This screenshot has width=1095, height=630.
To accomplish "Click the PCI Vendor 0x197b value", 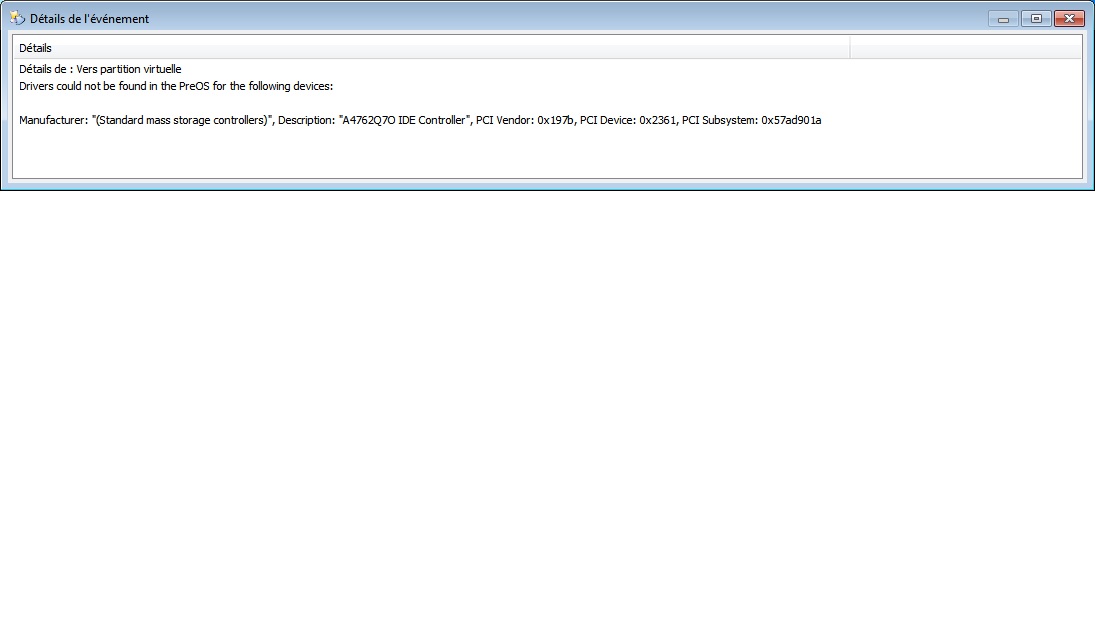I will [555, 120].
